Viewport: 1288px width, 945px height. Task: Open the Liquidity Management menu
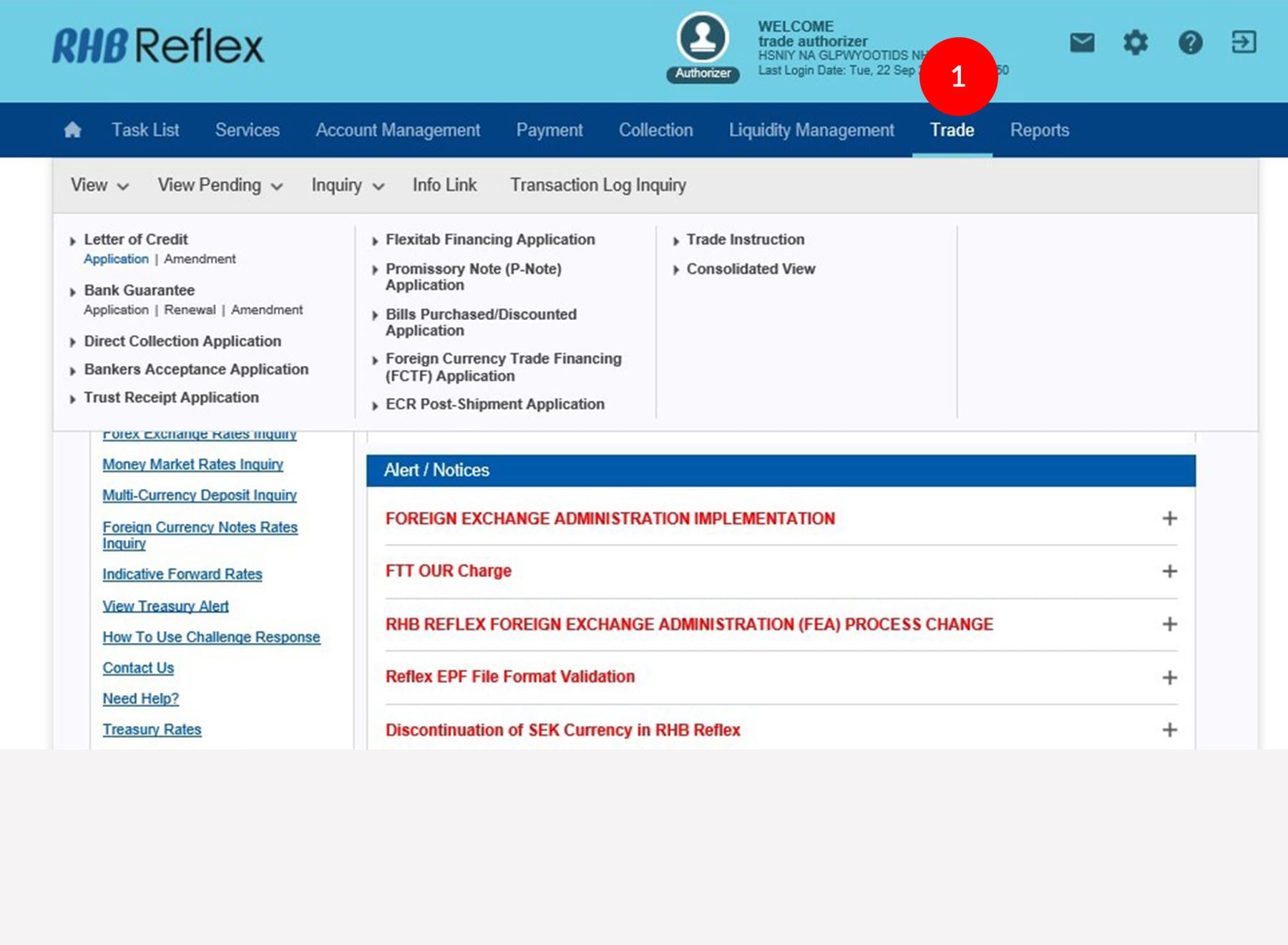coord(811,130)
